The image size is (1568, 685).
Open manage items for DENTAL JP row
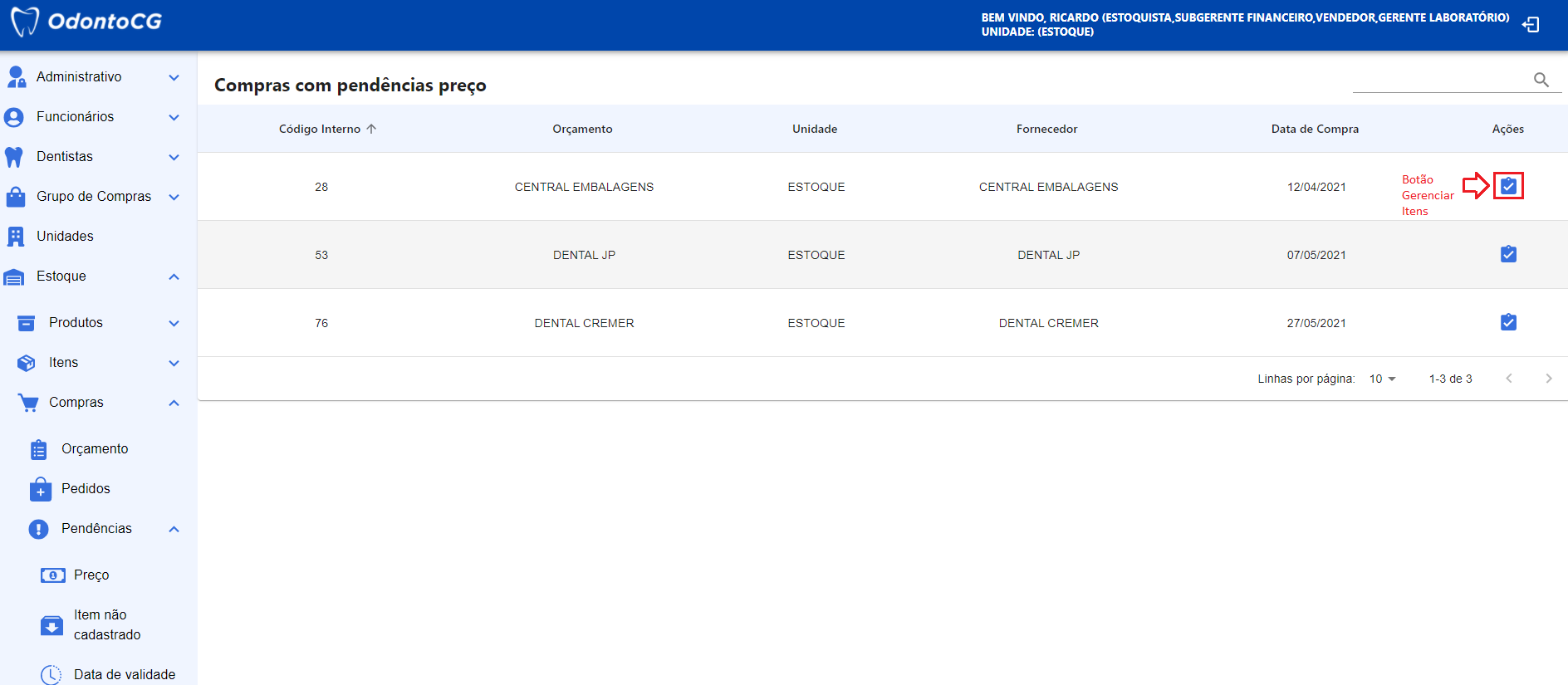click(1508, 254)
